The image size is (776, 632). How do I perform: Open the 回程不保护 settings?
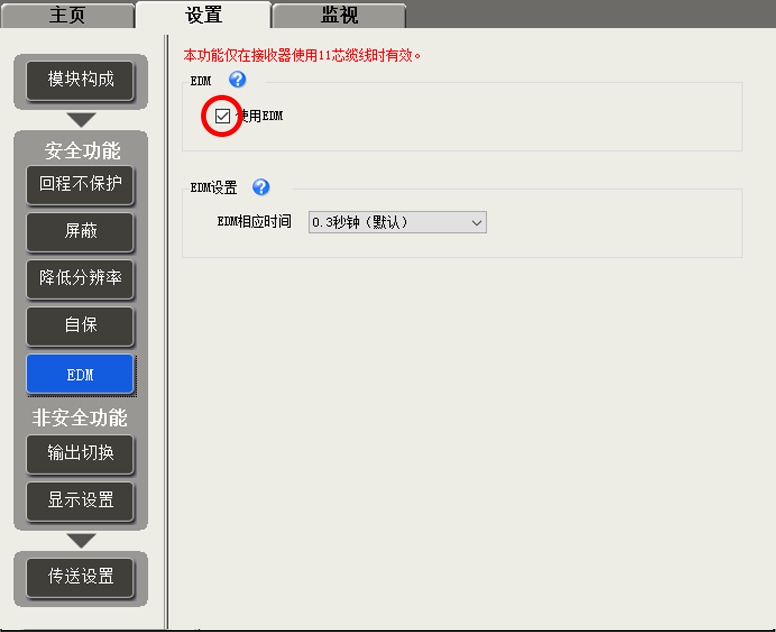(80, 184)
